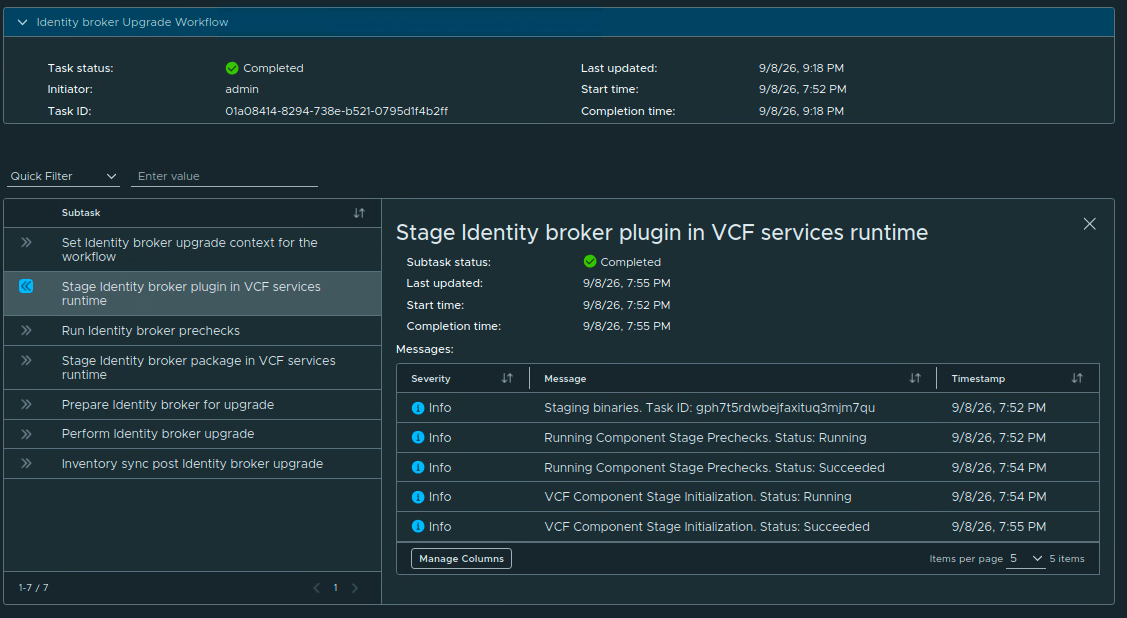Close the subtask details panel

pyautogui.click(x=1090, y=224)
